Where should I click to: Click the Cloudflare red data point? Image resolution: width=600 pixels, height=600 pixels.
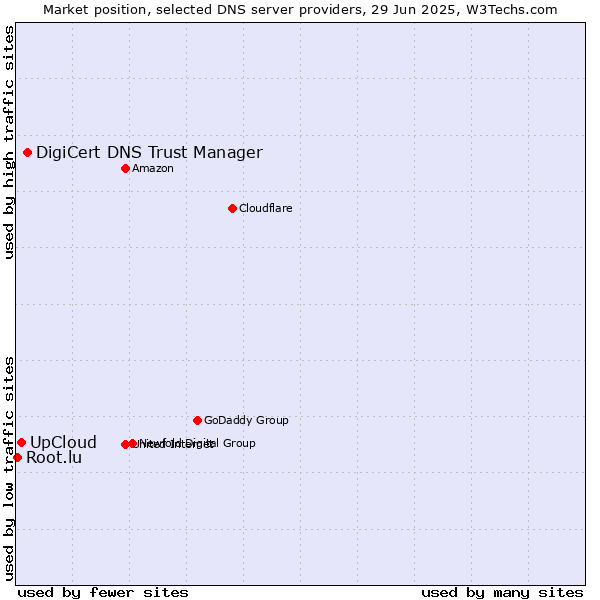click(232, 209)
